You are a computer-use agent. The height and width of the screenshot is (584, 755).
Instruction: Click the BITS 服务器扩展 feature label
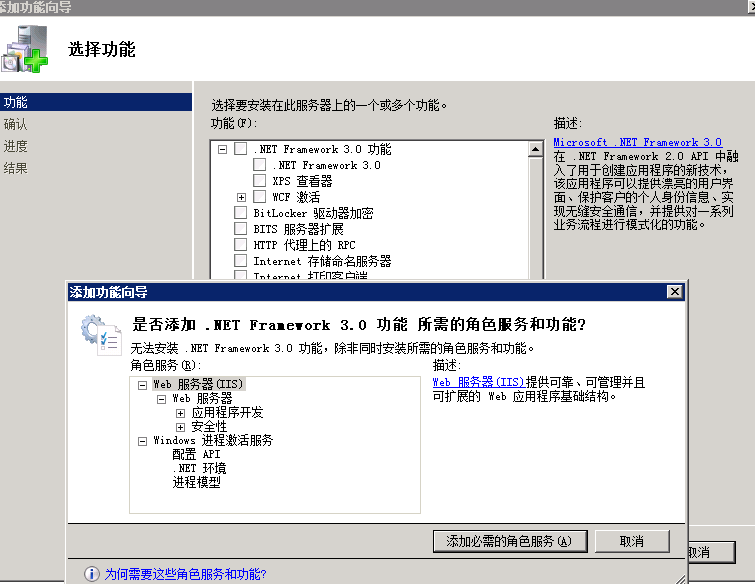pos(299,229)
